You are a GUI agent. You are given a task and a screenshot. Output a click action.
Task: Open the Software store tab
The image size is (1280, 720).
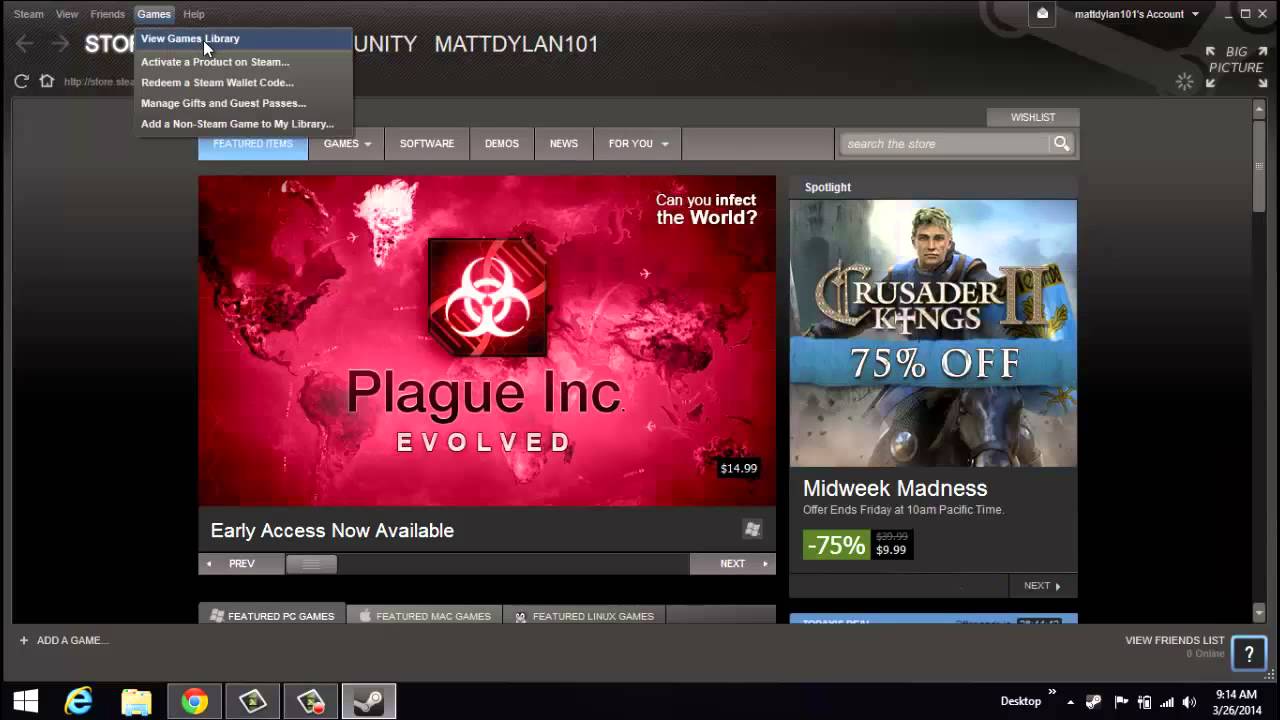tap(427, 144)
